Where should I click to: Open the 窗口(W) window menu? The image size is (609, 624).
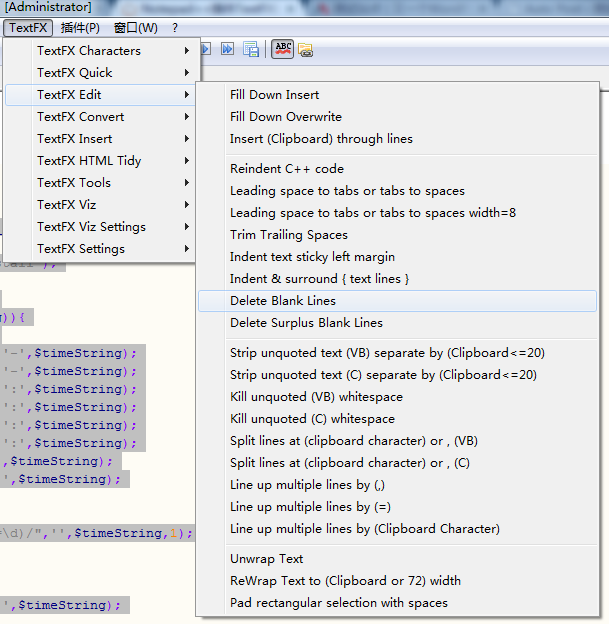coord(136,28)
